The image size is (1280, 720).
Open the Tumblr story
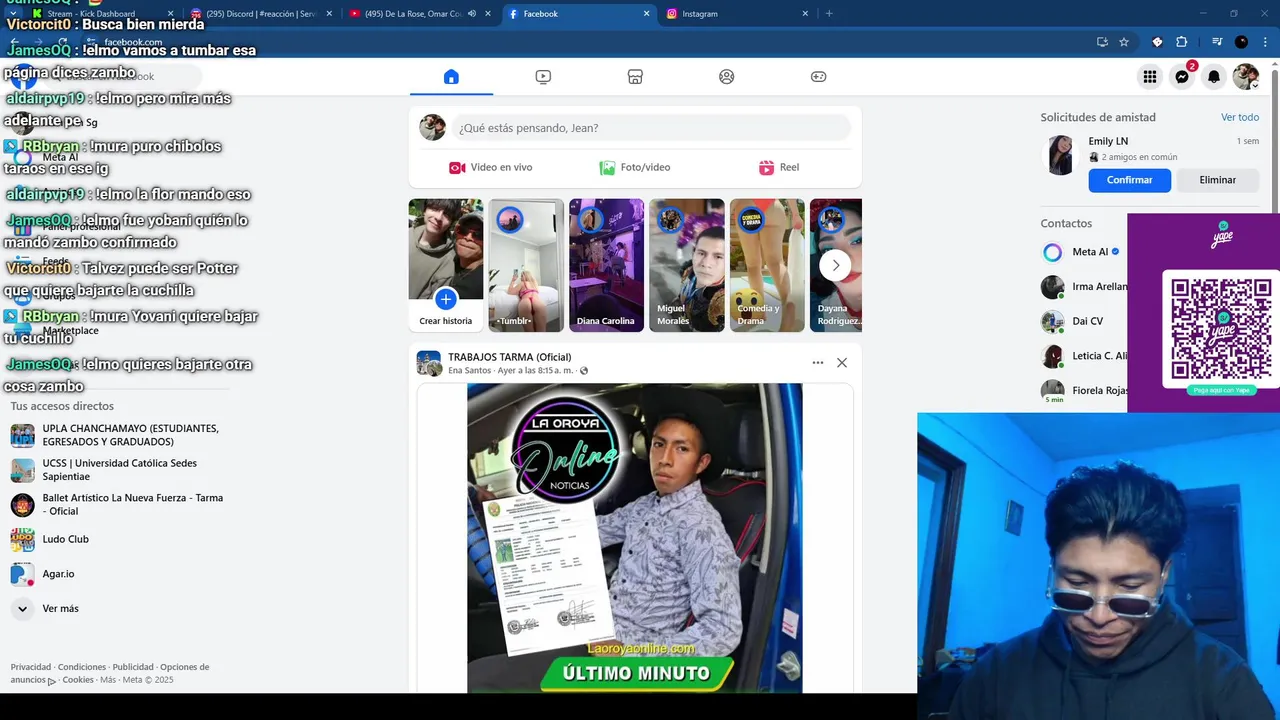[x=526, y=265]
